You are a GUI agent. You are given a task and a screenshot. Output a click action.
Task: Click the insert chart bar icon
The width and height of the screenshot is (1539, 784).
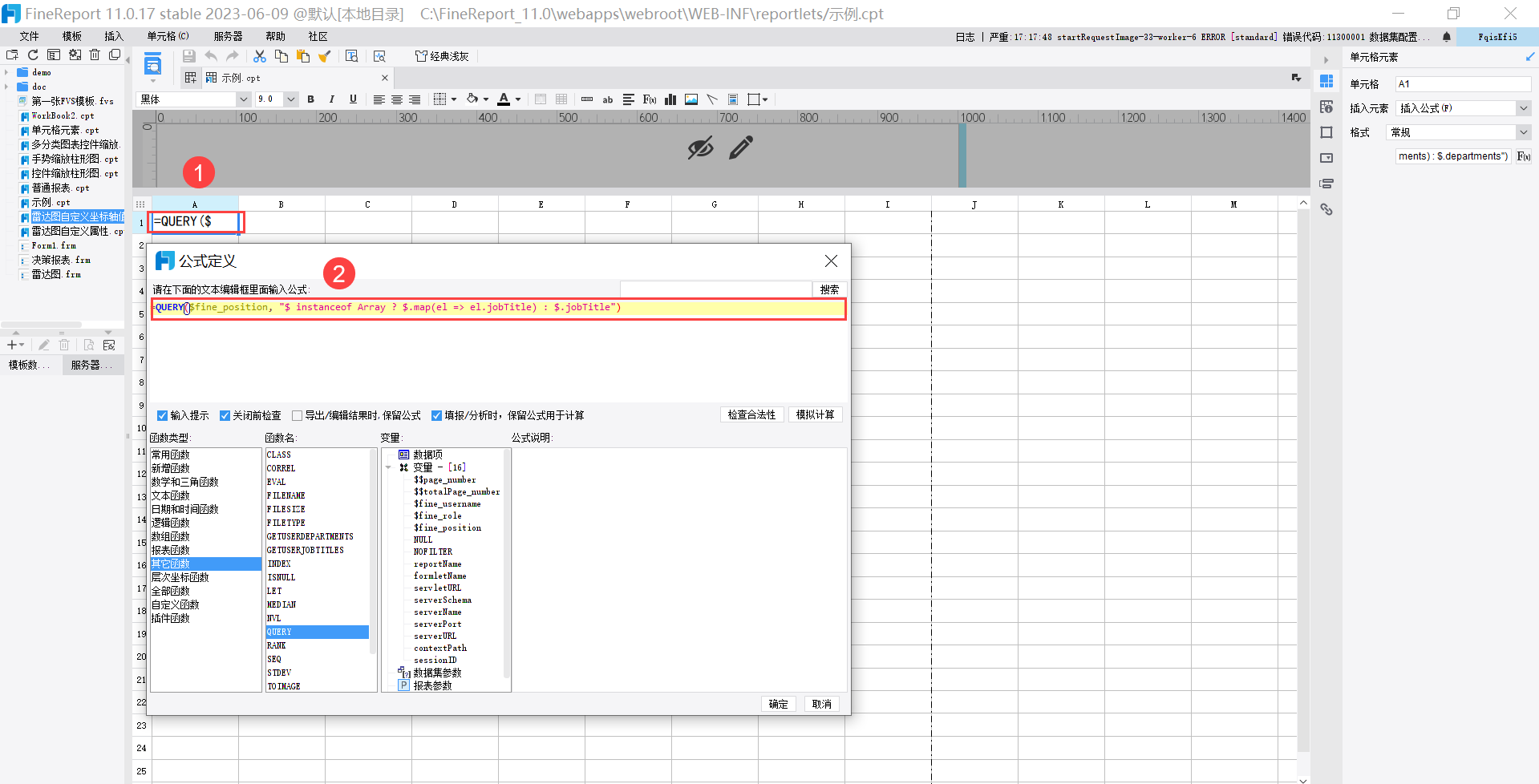pos(670,99)
